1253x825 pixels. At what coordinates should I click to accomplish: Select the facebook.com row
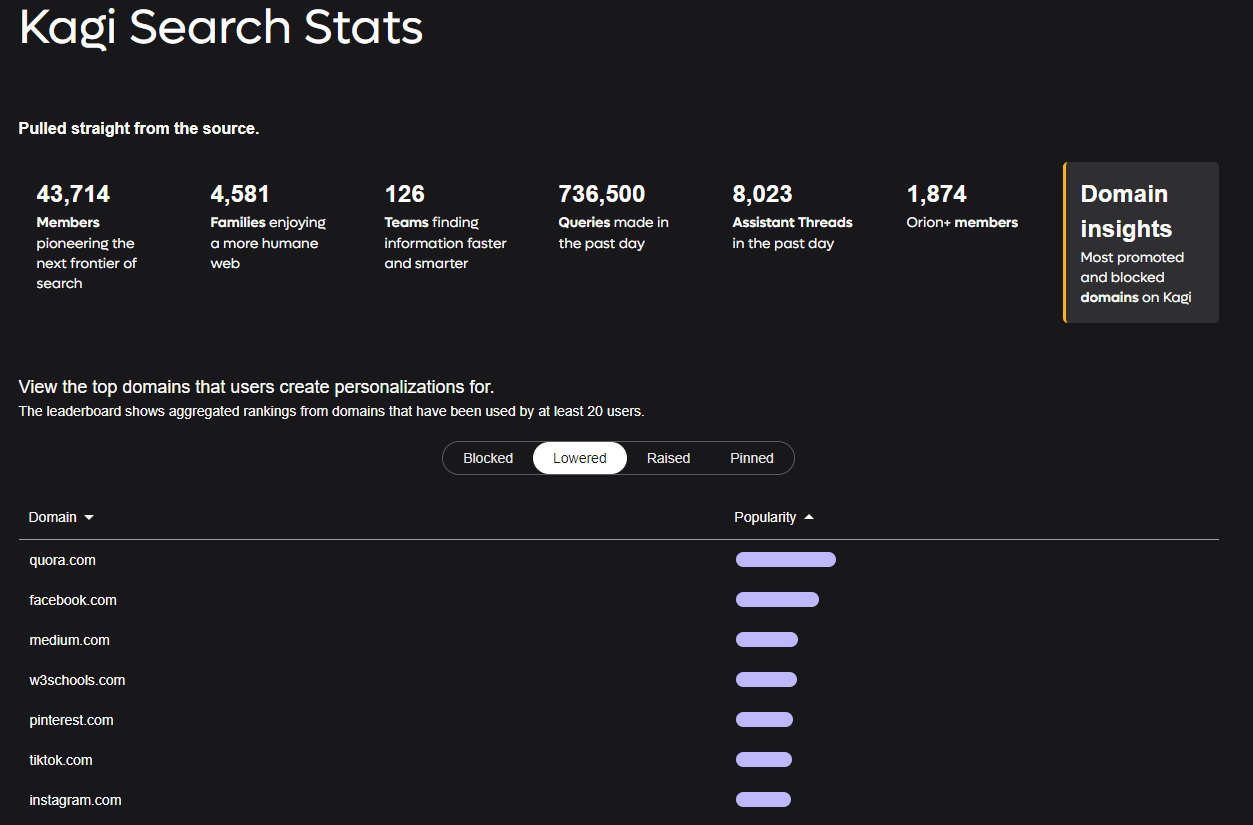619,600
